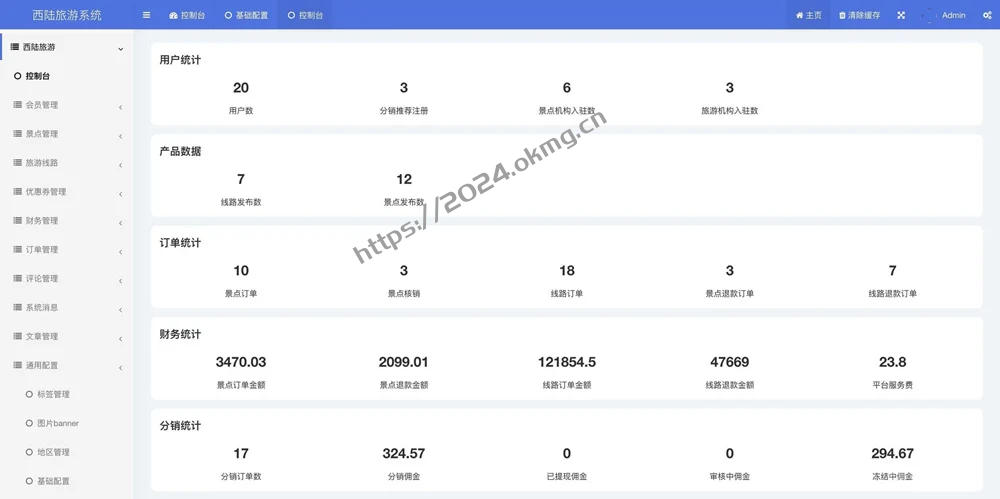
Task: Open 图片banner submenu item
Action: pyautogui.click(x=58, y=423)
